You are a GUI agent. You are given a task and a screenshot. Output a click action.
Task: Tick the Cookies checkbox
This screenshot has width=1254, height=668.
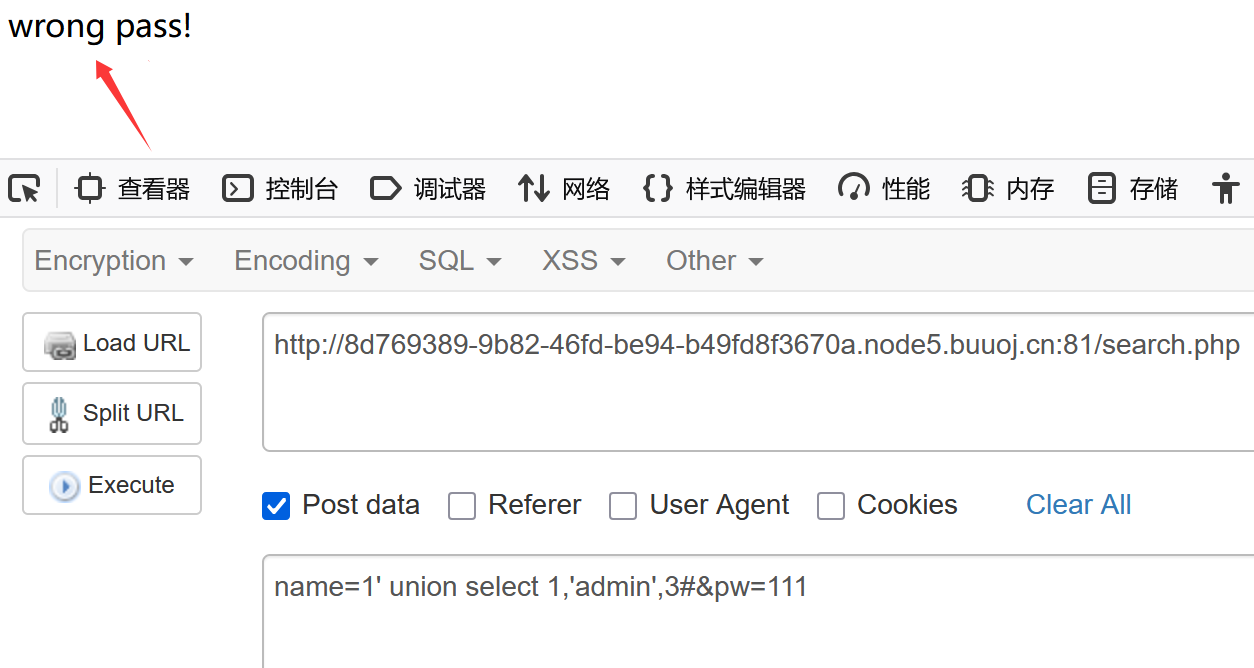click(x=831, y=506)
